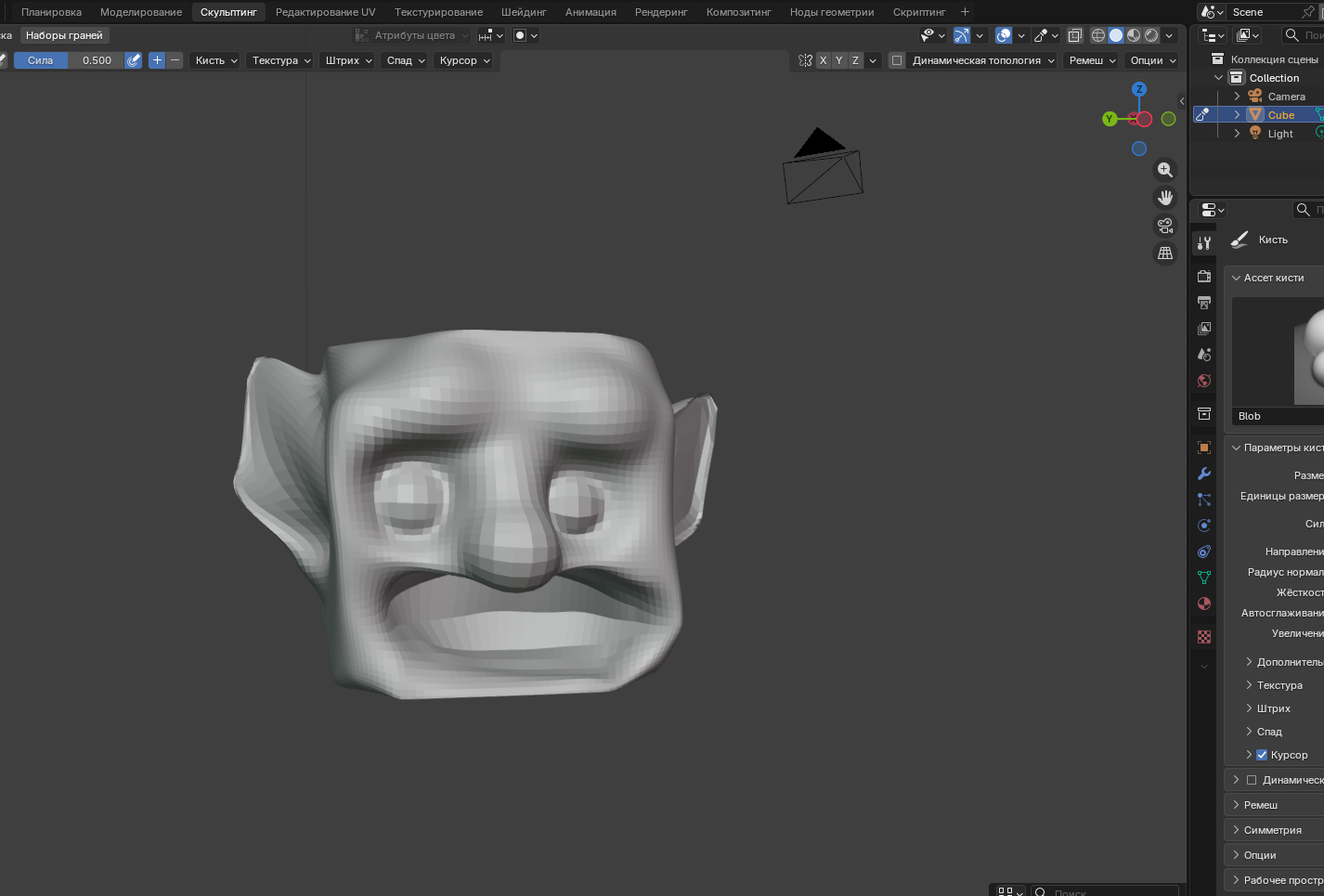This screenshot has width=1324, height=896.
Task: Open the Render properties tab icon
Action: [x=1204, y=276]
